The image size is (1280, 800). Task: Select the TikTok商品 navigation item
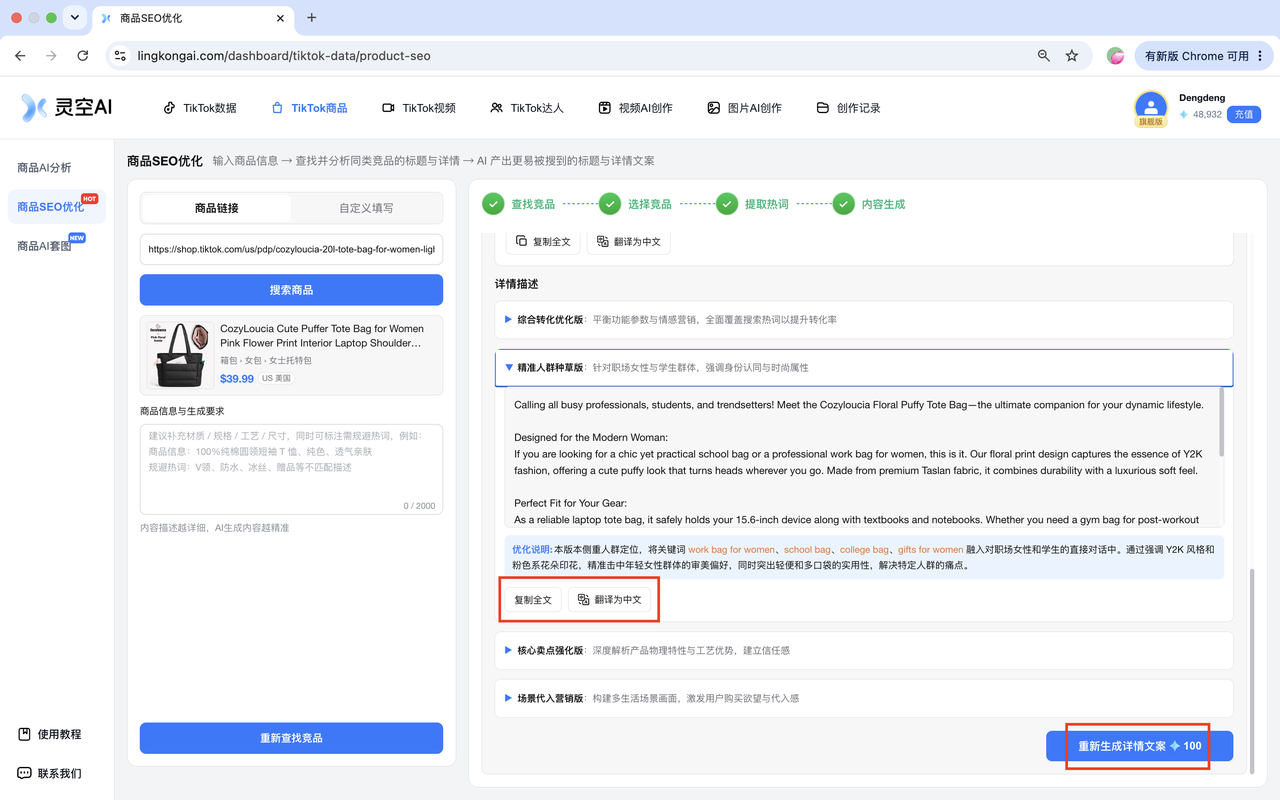310,108
